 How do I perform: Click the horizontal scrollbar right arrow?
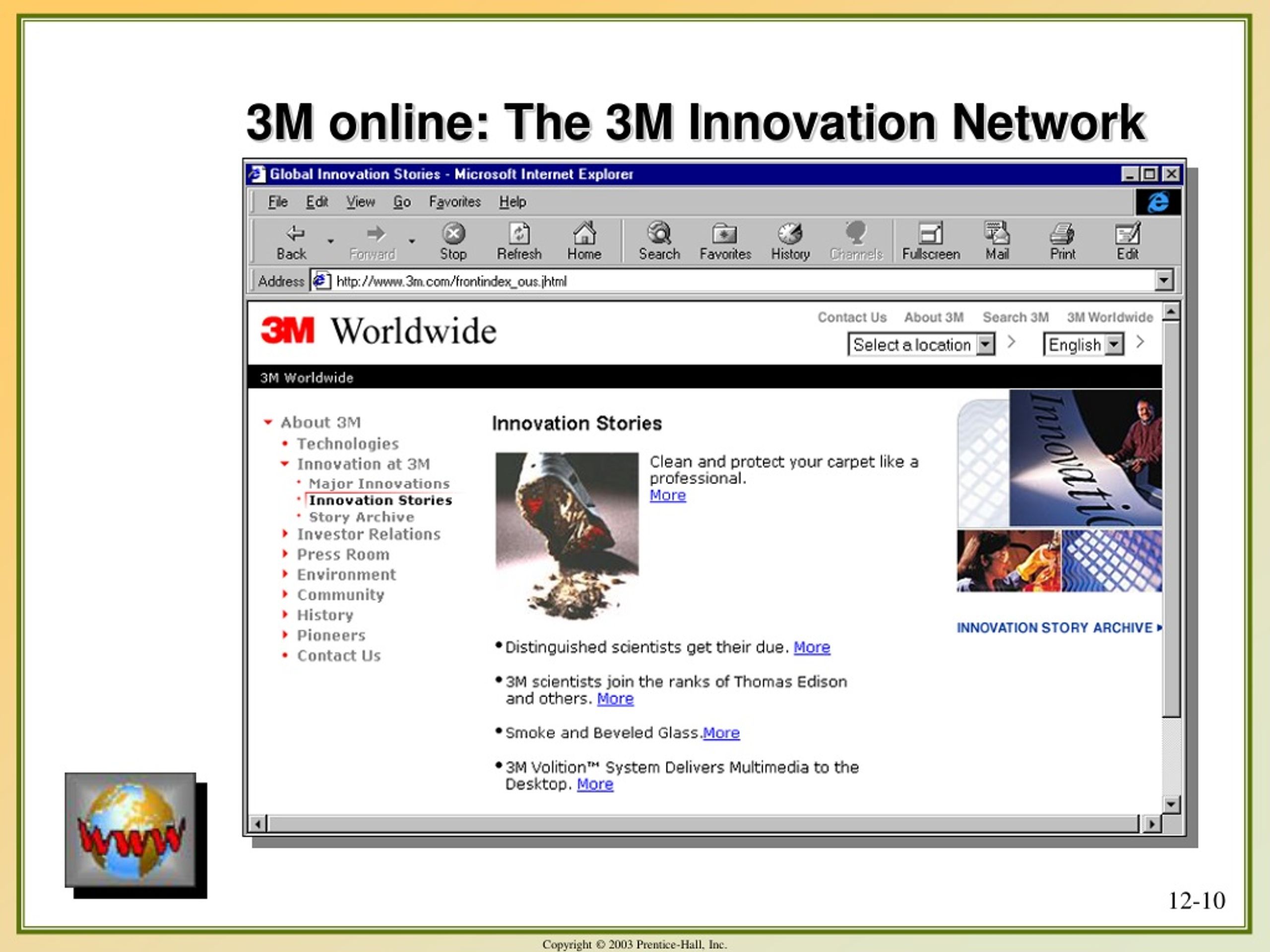[1152, 824]
